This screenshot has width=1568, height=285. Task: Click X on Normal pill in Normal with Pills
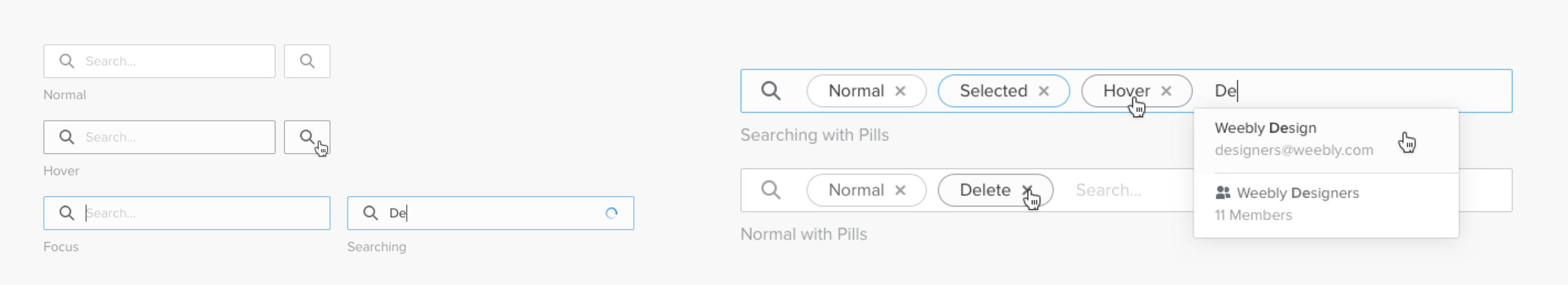(x=900, y=190)
